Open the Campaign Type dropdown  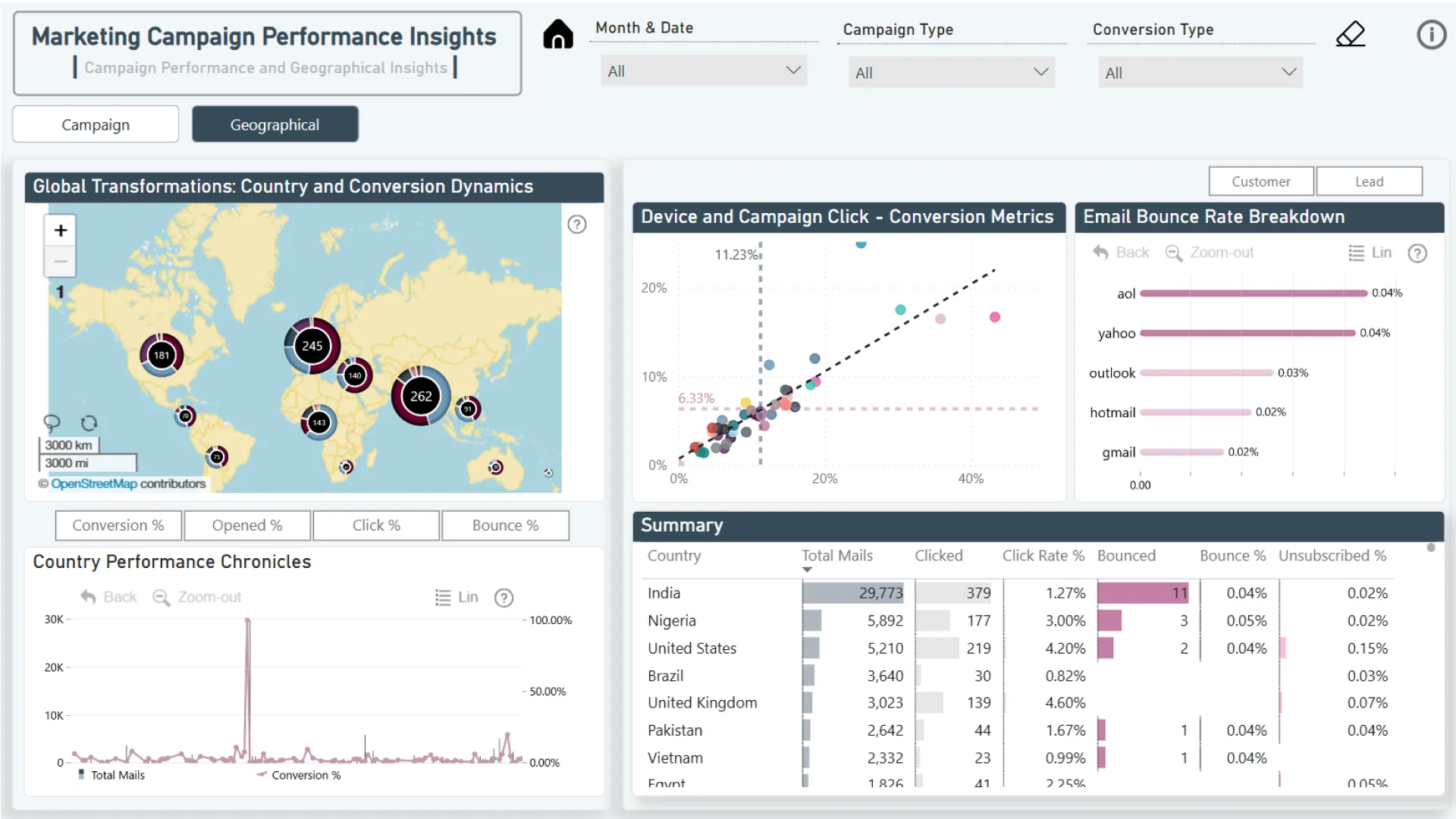[x=951, y=72]
